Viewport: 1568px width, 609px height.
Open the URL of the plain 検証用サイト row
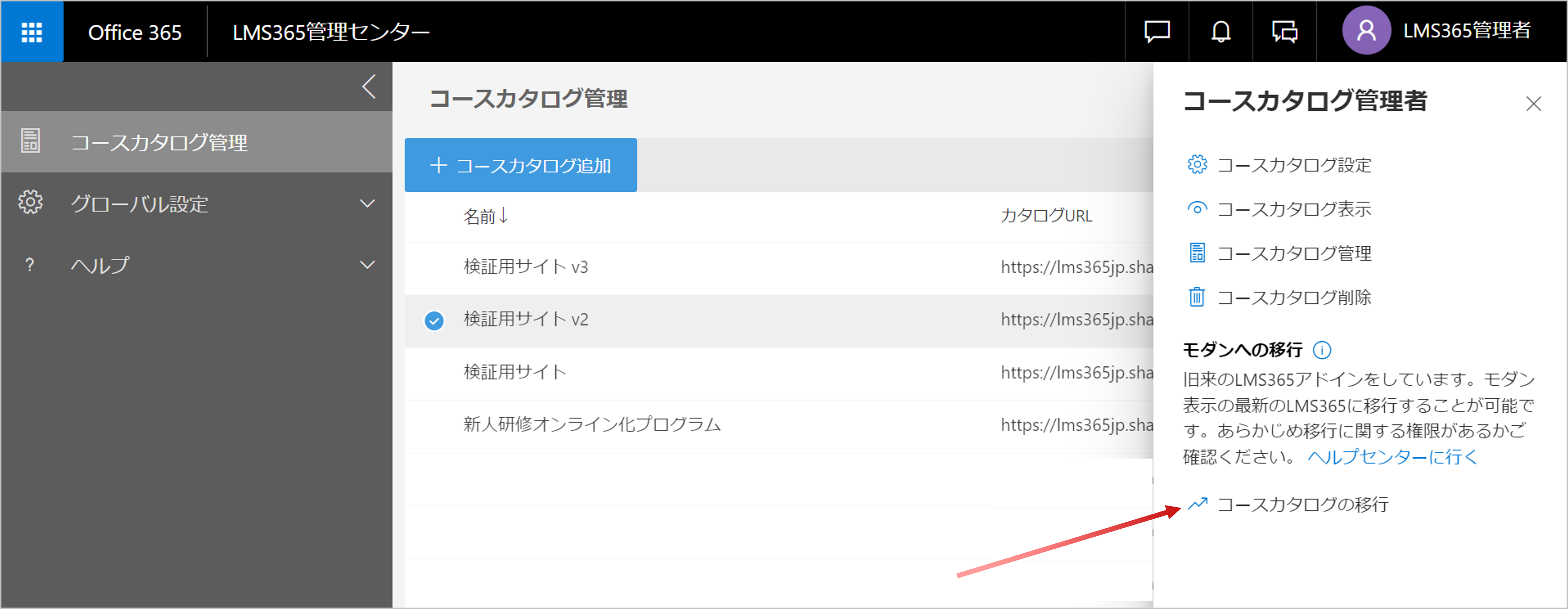click(x=1077, y=372)
